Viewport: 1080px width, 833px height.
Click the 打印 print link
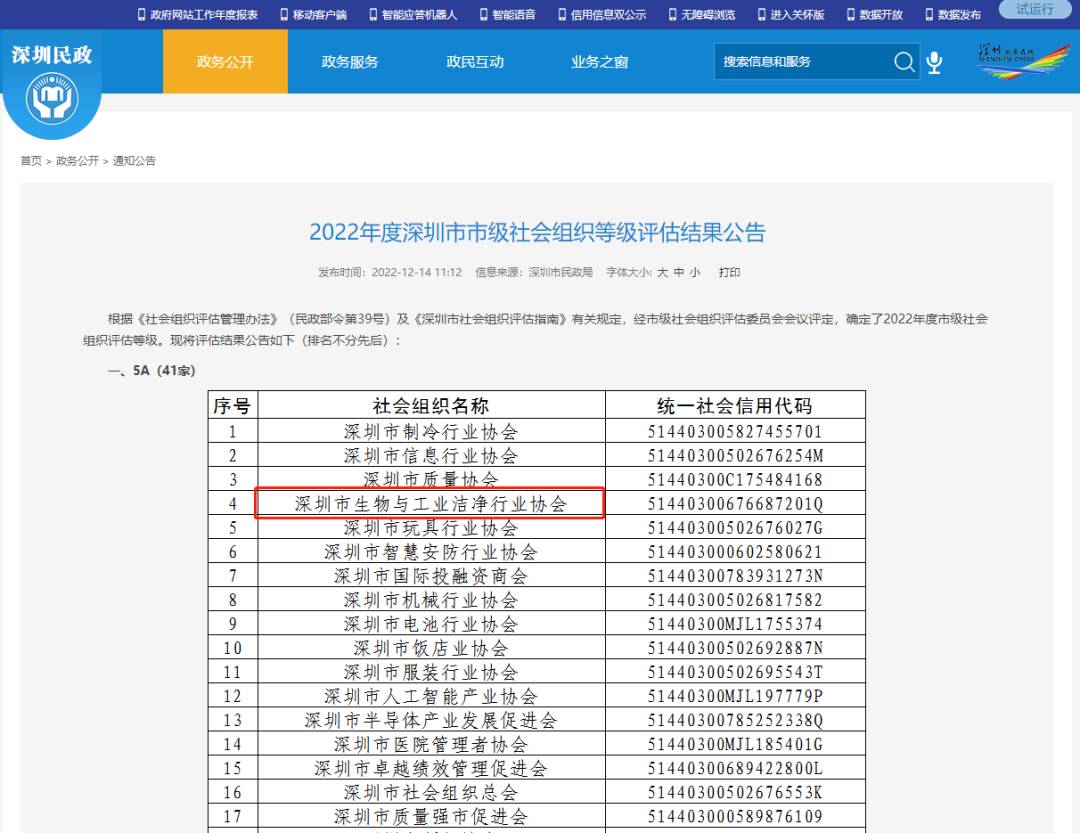(x=729, y=271)
